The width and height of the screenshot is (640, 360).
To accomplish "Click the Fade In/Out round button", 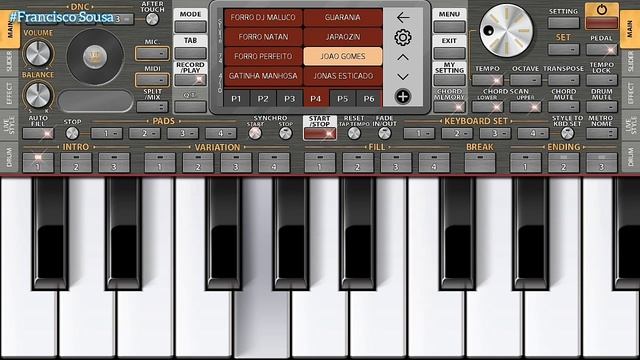I will [x=384, y=133].
